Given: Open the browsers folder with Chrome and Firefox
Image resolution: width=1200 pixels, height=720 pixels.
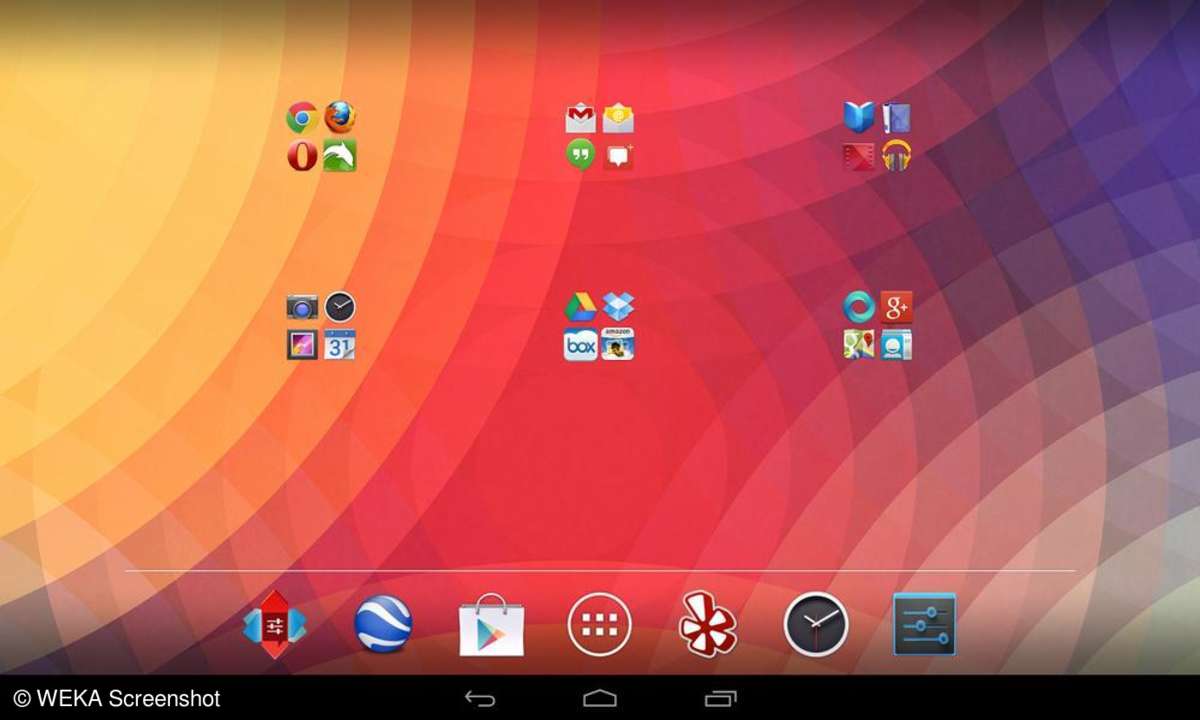Looking at the screenshot, I should pyautogui.click(x=321, y=136).
